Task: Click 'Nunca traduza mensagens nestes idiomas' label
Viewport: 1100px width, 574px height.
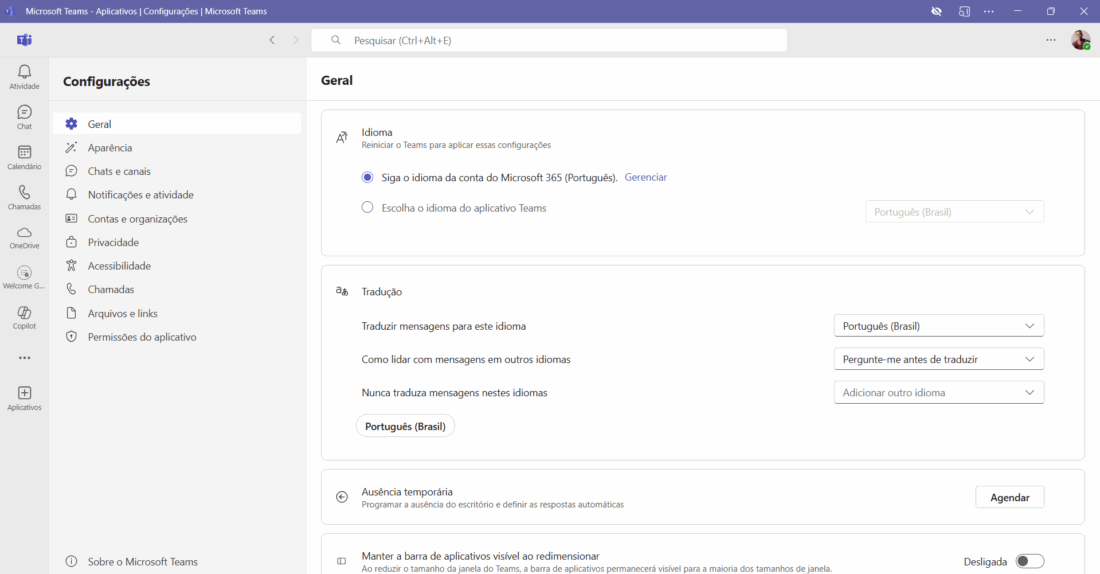Action: 455,392
